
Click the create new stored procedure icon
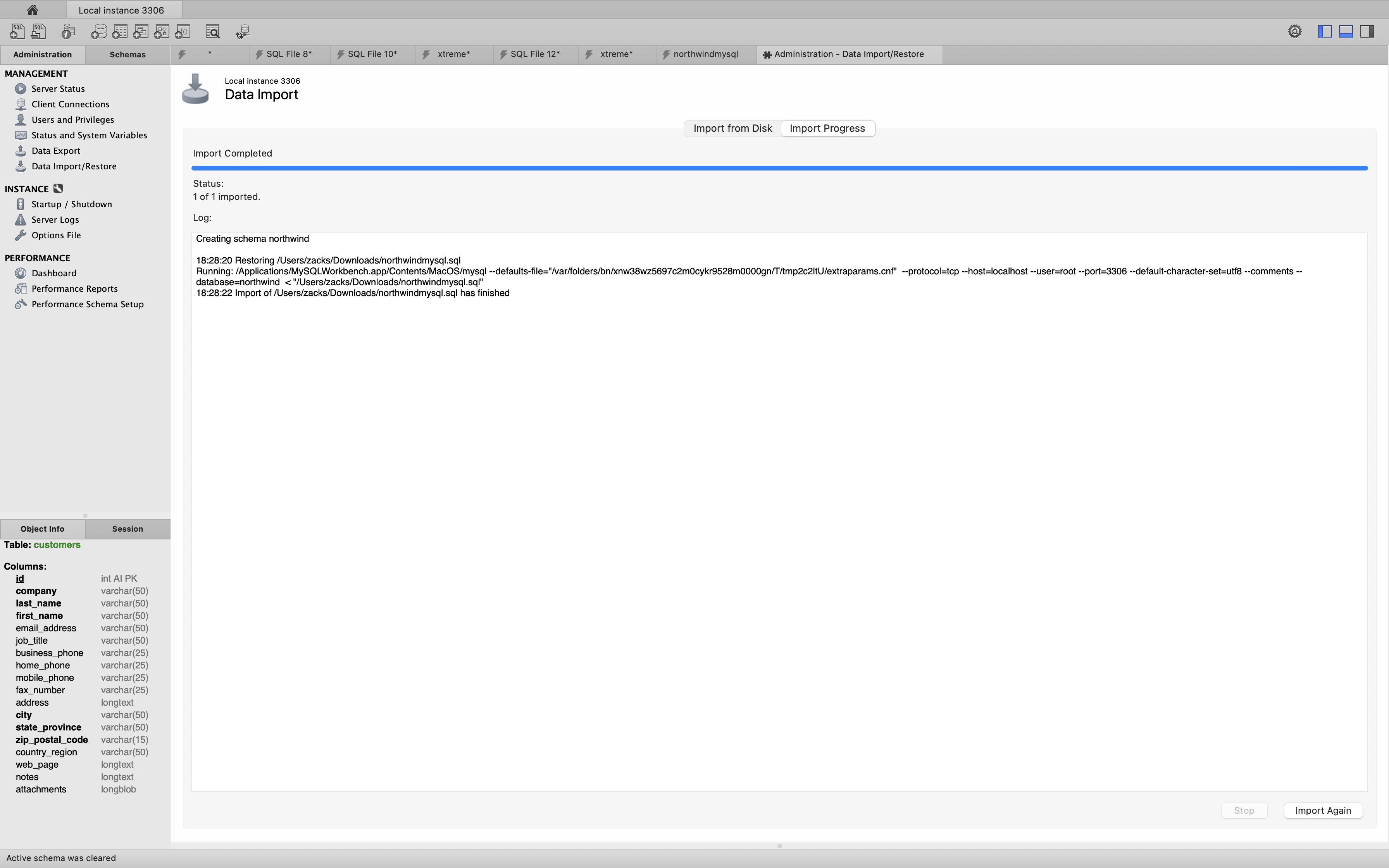[x=162, y=31]
